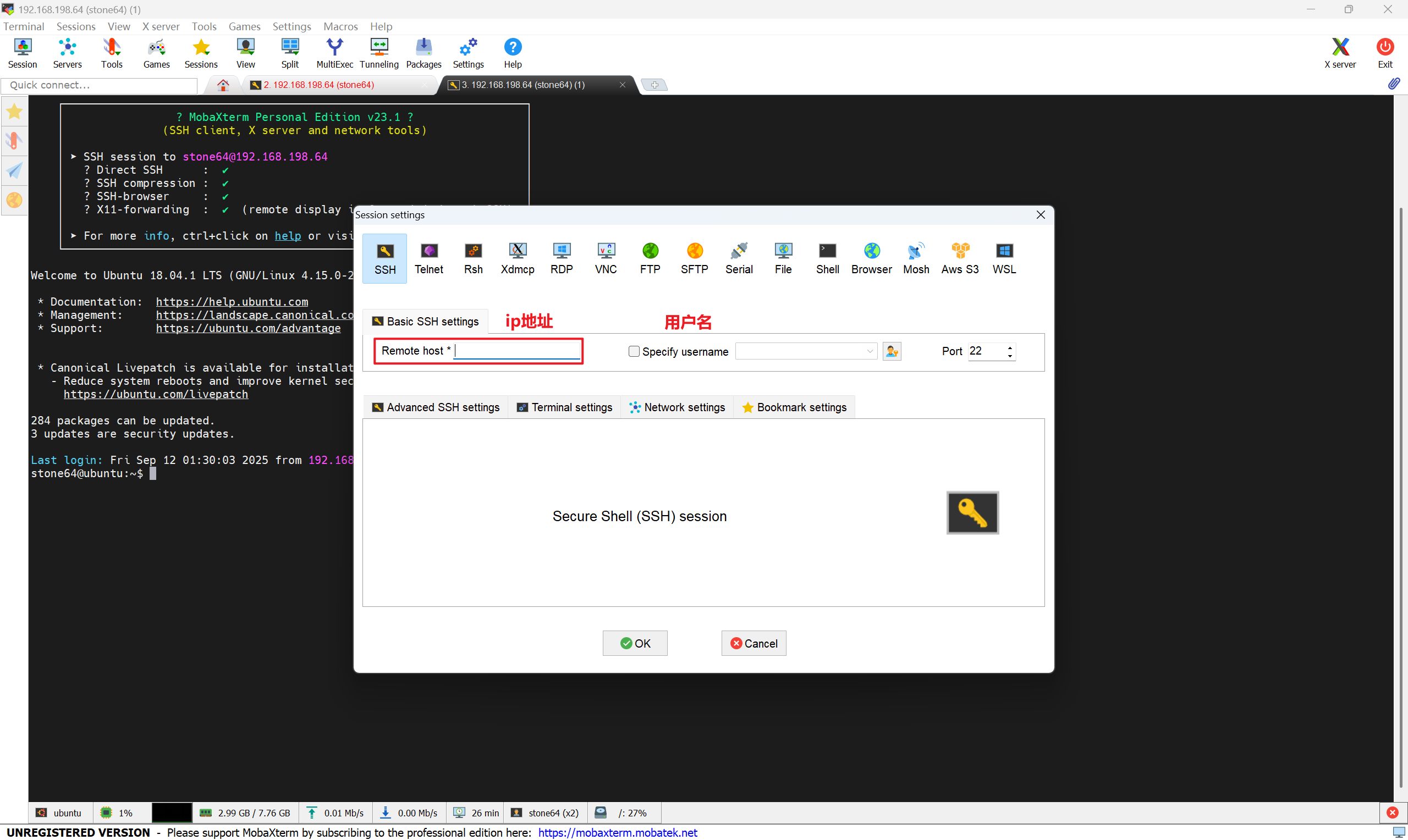Click the '2.99 GB / 7.76 GB' memory status
This screenshot has width=1408, height=840.
point(245,813)
